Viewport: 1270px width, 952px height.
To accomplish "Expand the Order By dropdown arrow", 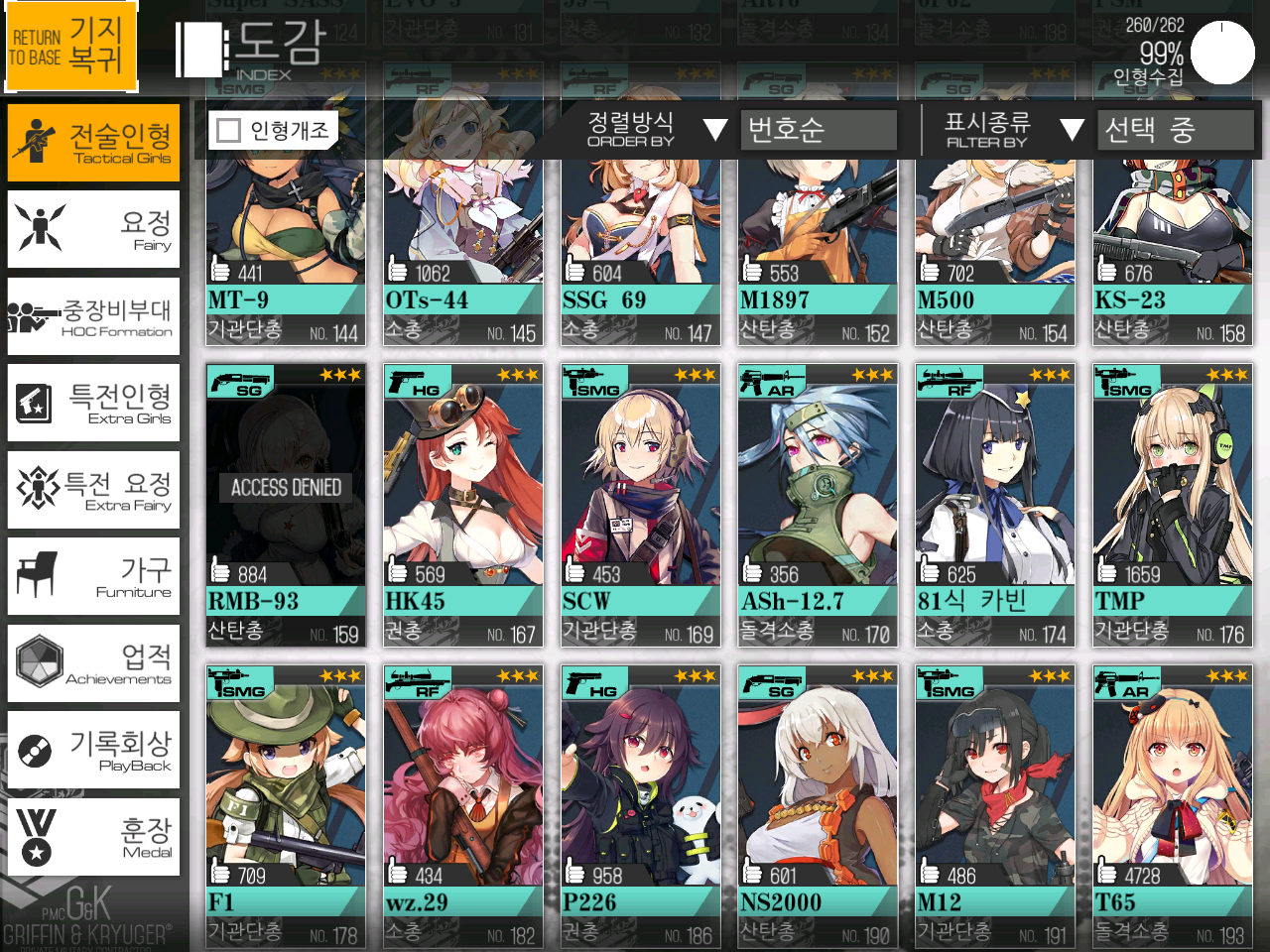I will pyautogui.click(x=714, y=130).
